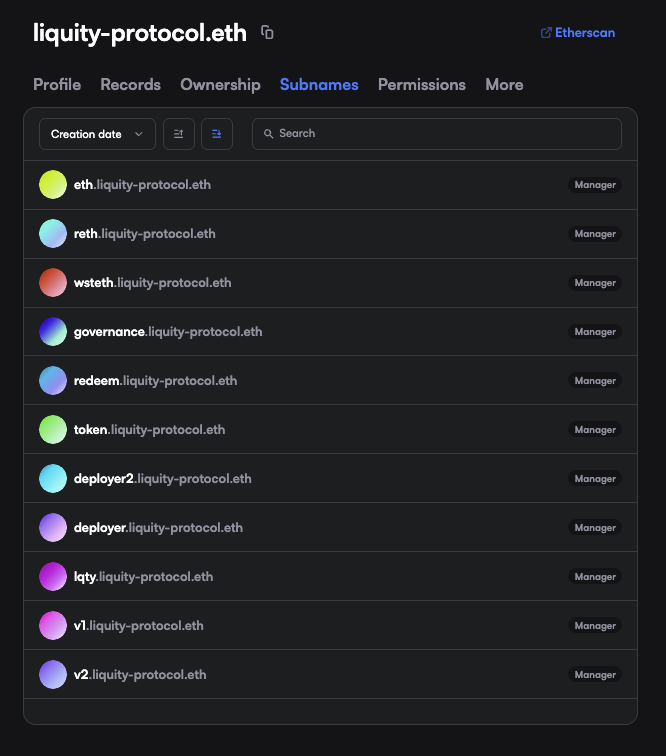Click the green avatar for token.liquity-protocol.eth
Screen dimensions: 666x756
click(53, 430)
